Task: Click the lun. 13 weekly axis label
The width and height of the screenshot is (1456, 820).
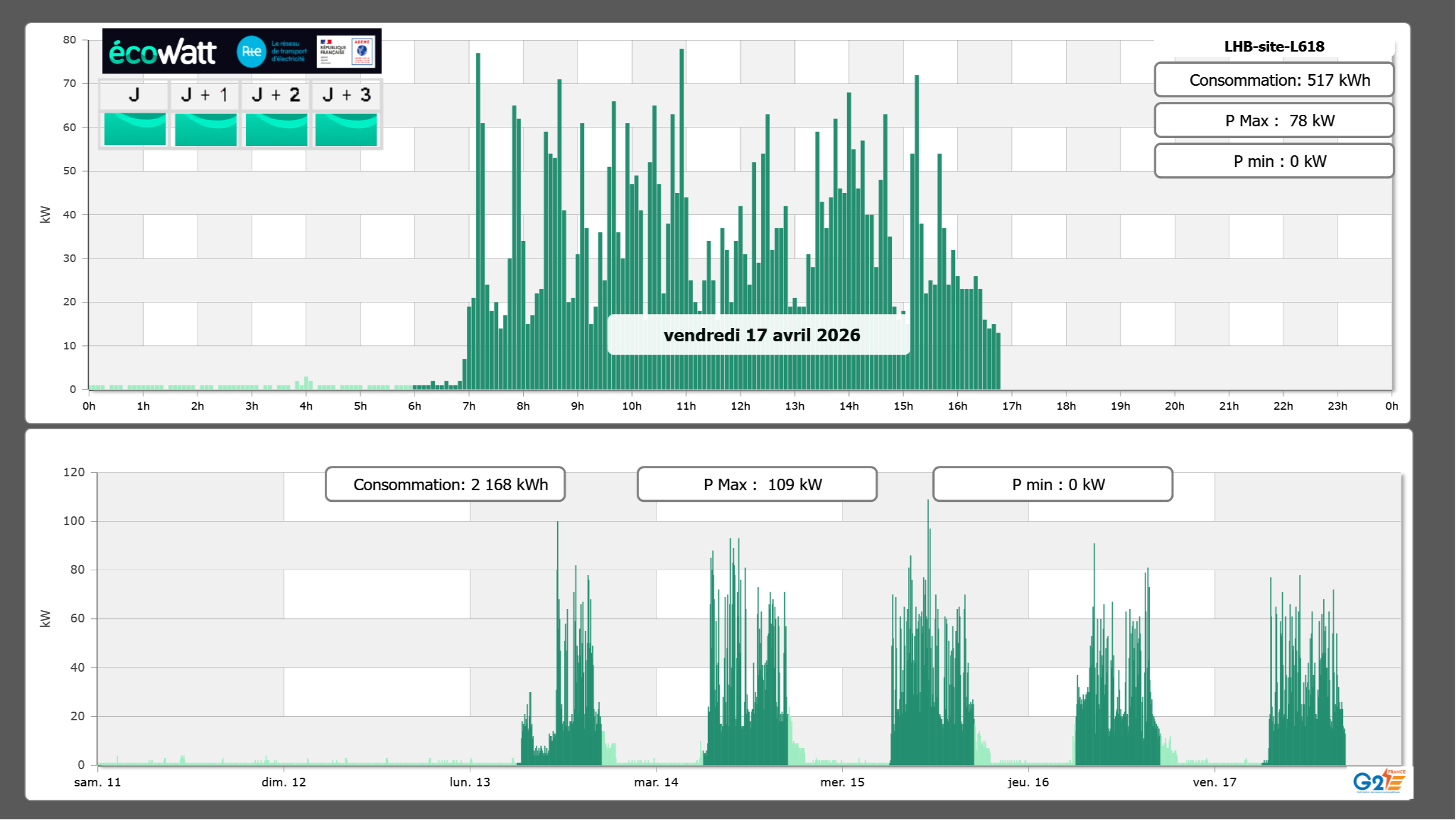Action: pos(470,782)
